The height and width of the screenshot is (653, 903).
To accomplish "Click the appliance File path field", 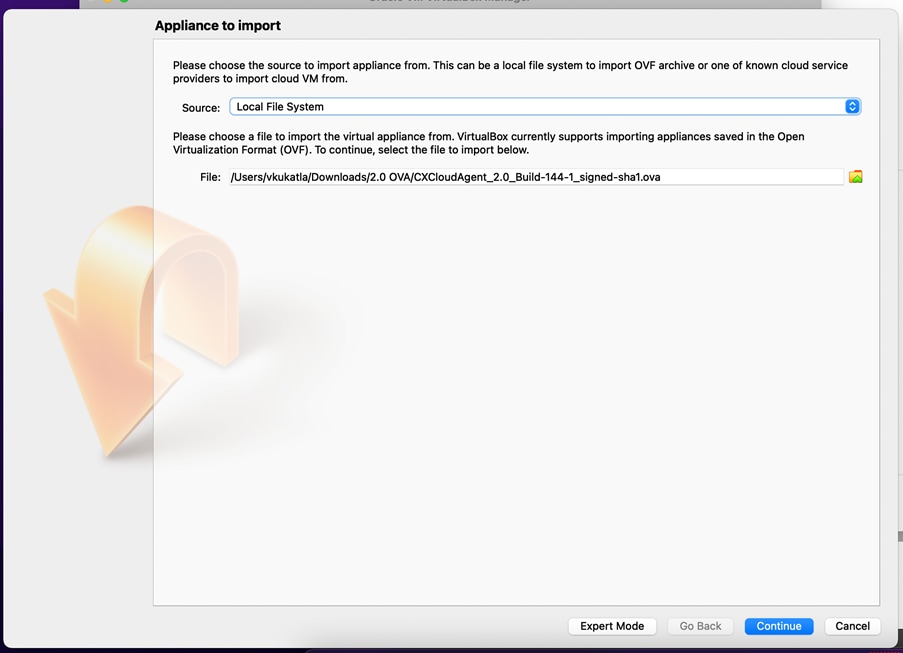I will pos(536,177).
